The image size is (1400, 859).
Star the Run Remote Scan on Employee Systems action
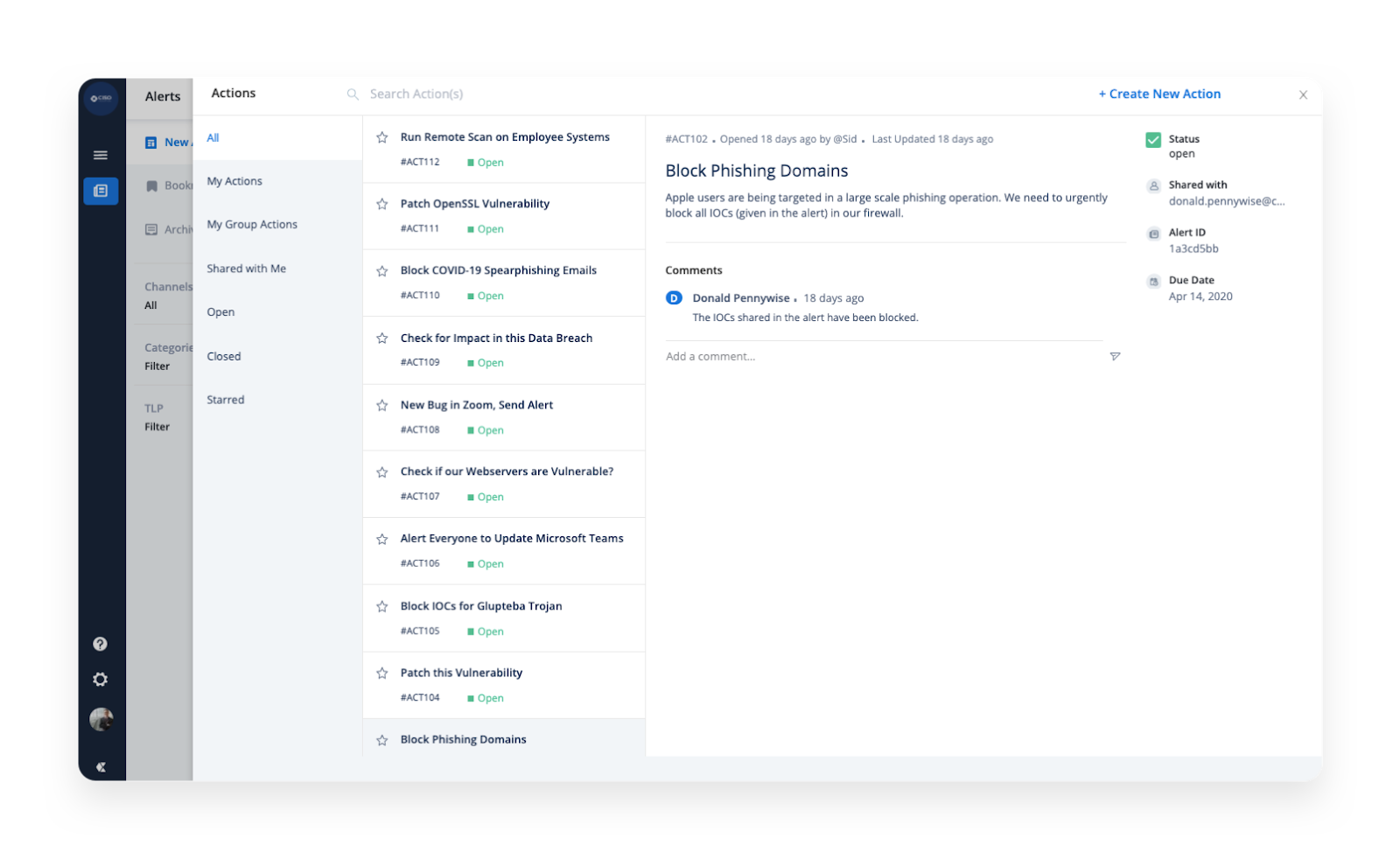click(x=382, y=137)
